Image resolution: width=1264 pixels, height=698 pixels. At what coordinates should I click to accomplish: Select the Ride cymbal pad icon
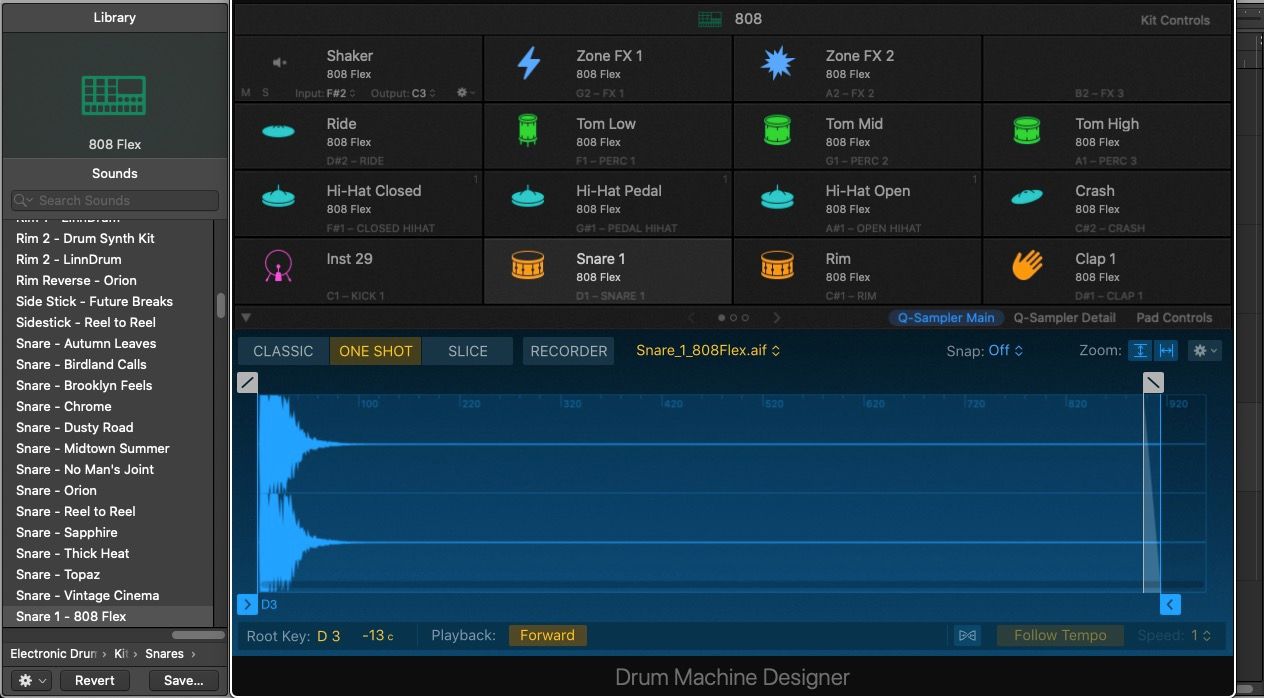click(278, 131)
